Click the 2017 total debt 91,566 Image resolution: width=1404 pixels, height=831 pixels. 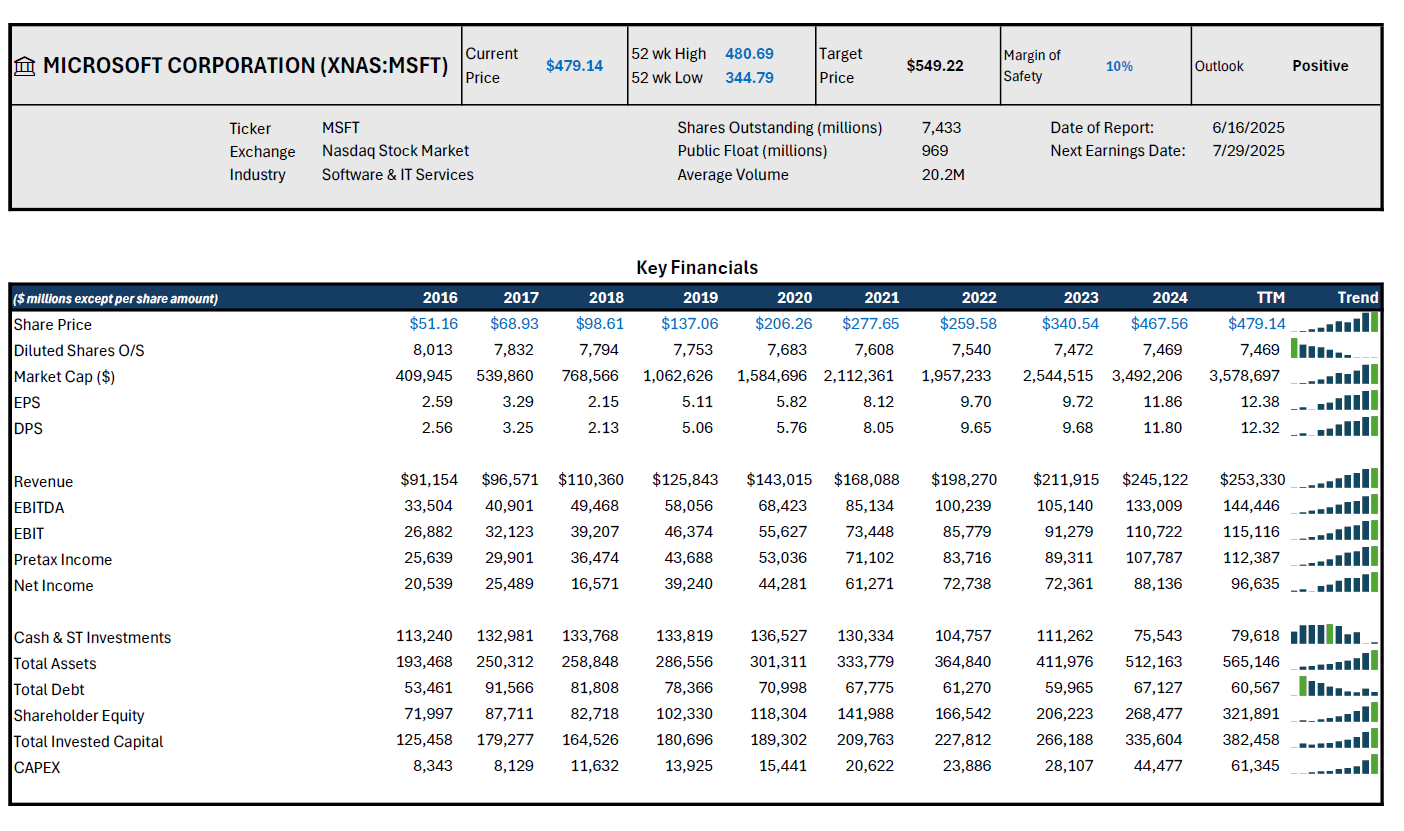pos(507,688)
